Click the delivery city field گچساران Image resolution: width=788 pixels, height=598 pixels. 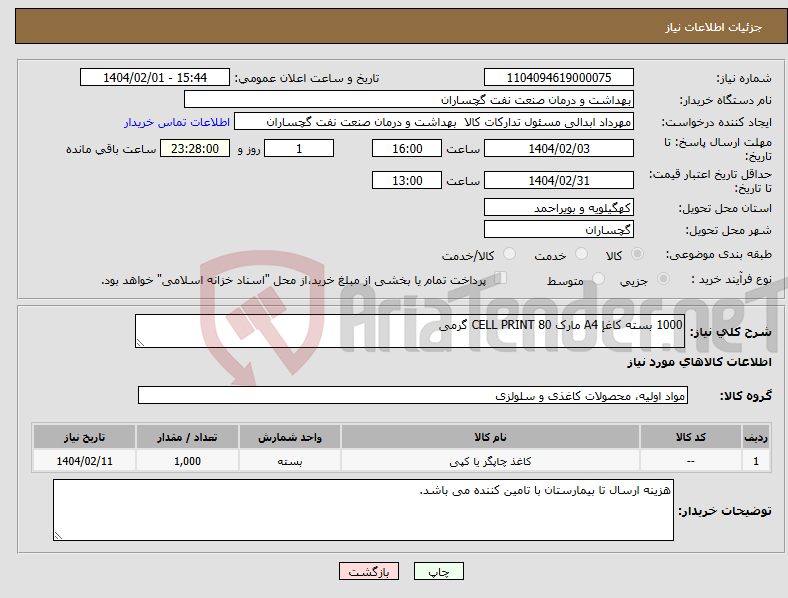(559, 230)
